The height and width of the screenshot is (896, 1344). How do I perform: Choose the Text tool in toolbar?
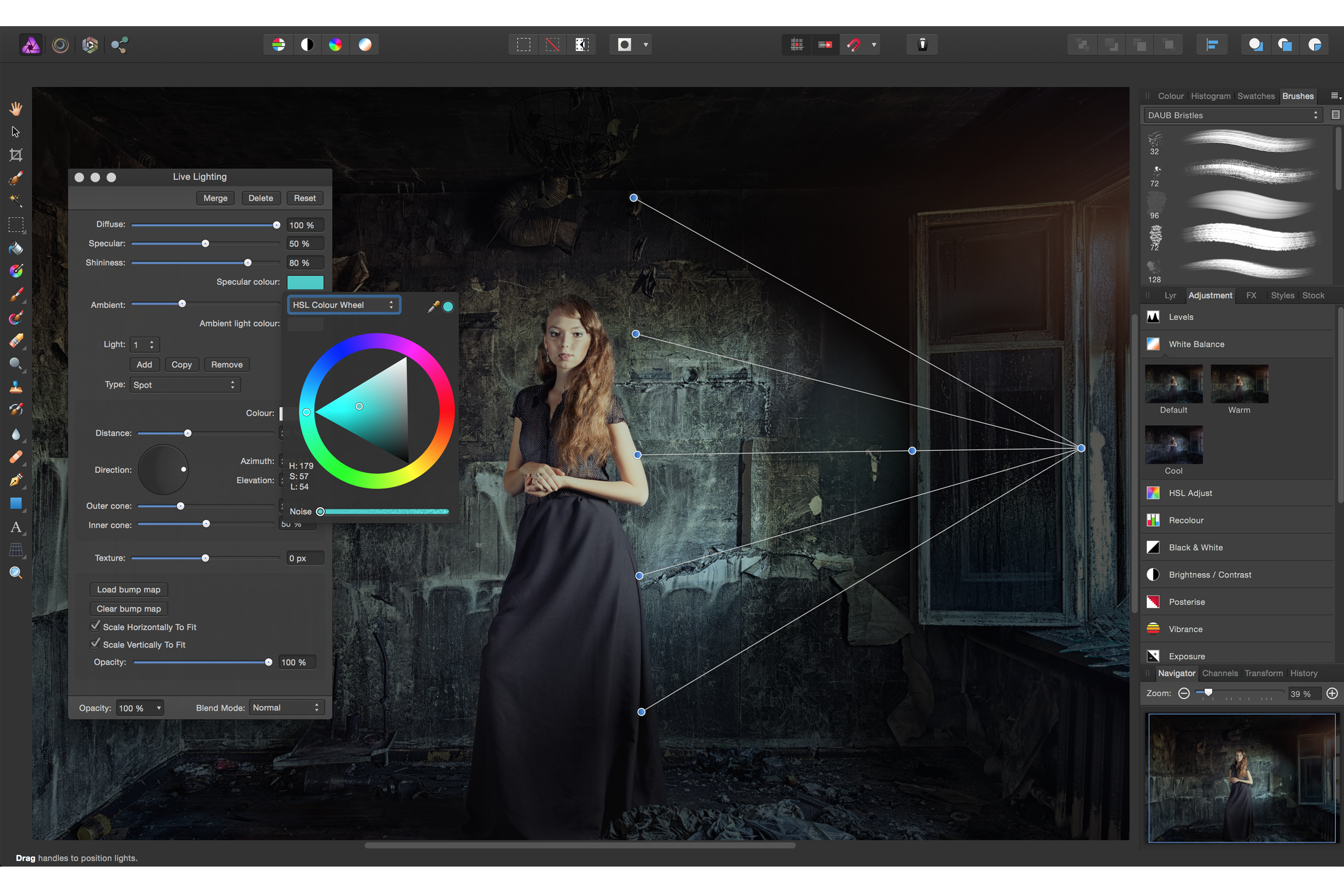coord(16,527)
